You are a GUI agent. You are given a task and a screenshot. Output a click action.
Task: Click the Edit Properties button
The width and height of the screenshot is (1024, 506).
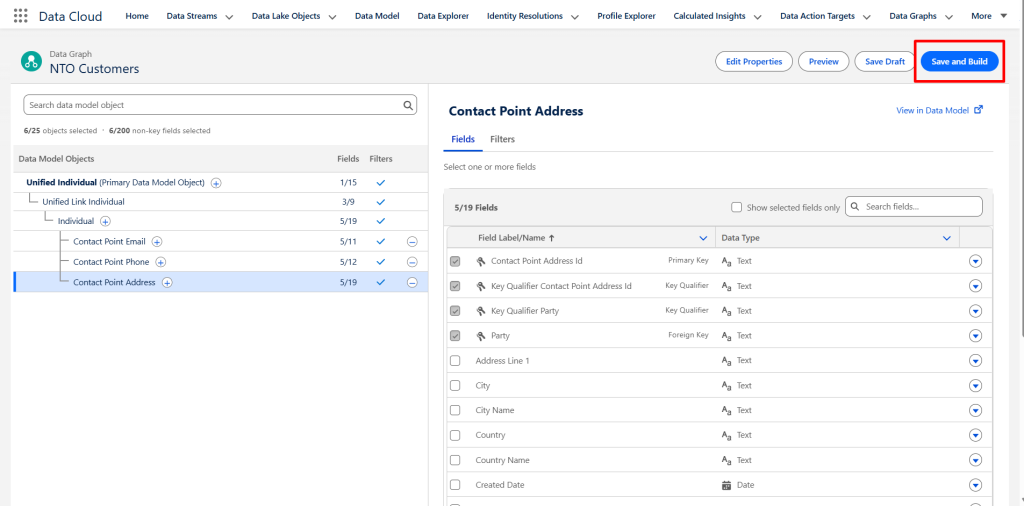[754, 61]
